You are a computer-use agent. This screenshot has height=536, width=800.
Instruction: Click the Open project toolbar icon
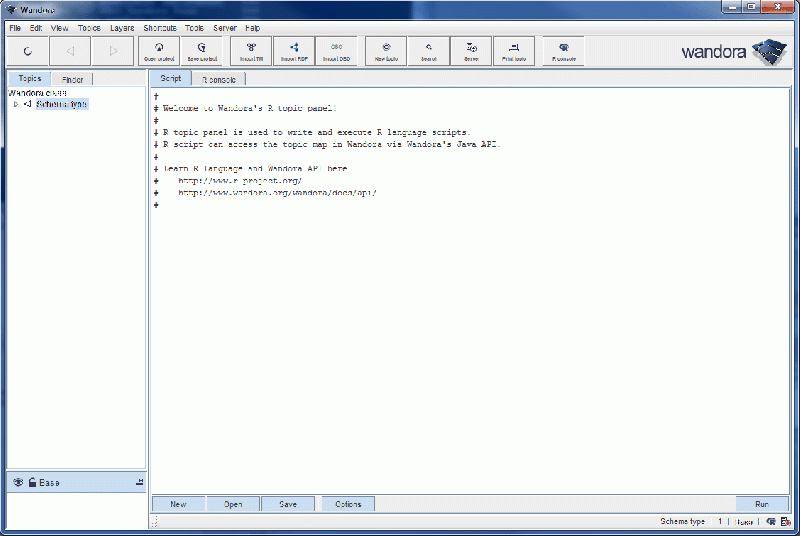pos(159,51)
